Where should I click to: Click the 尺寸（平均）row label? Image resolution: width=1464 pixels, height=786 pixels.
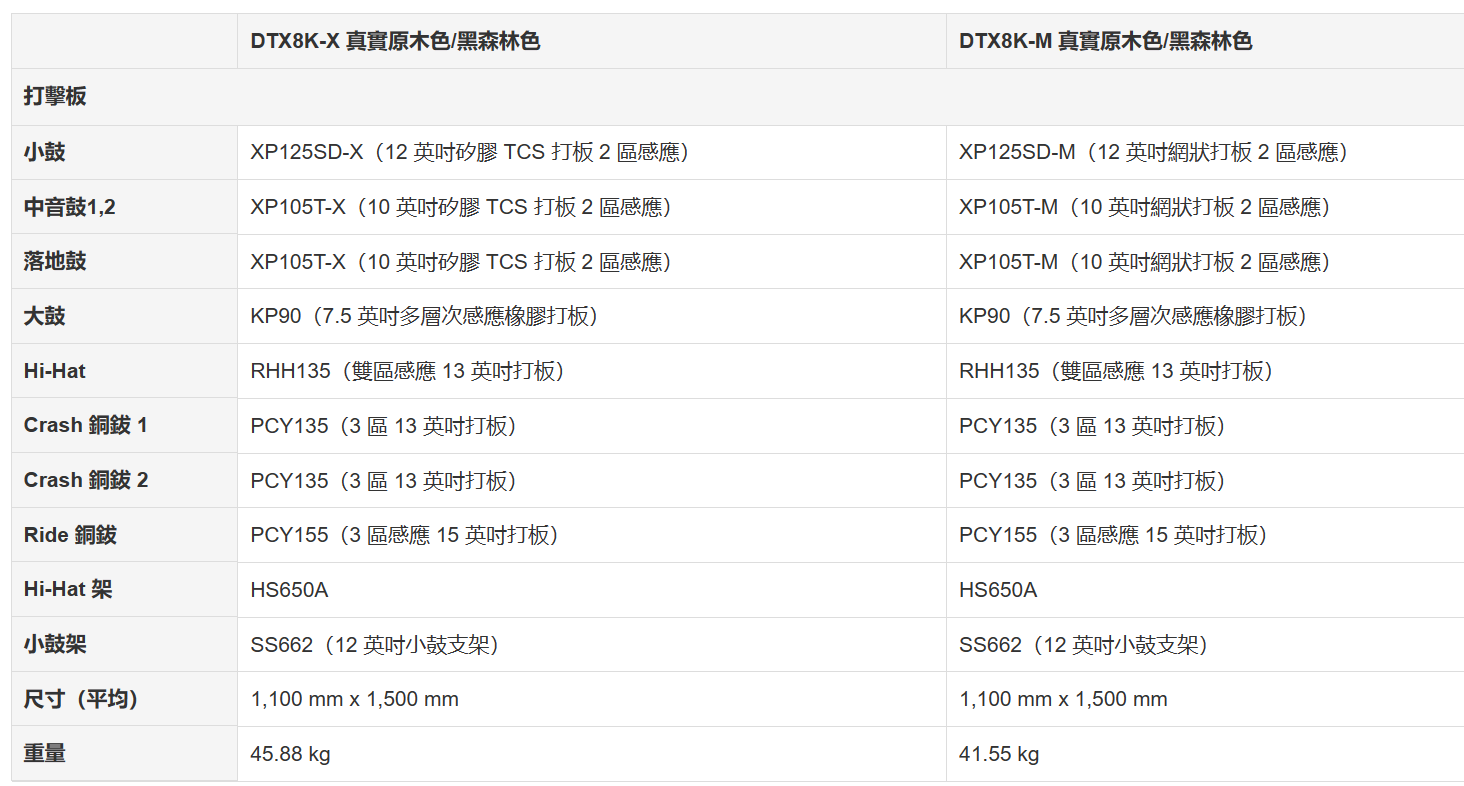coord(81,699)
